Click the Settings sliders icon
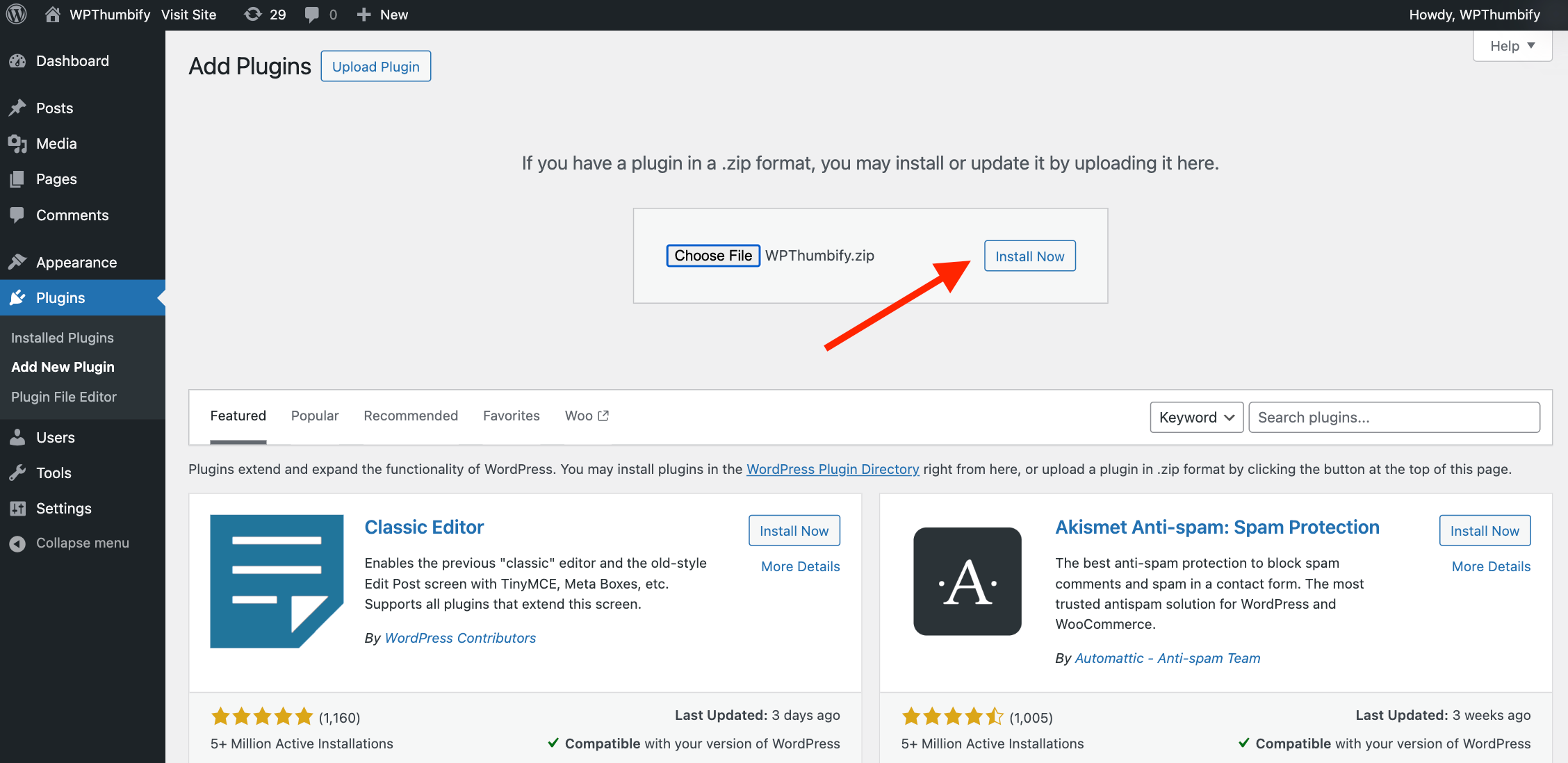This screenshot has width=1568, height=763. [17, 508]
